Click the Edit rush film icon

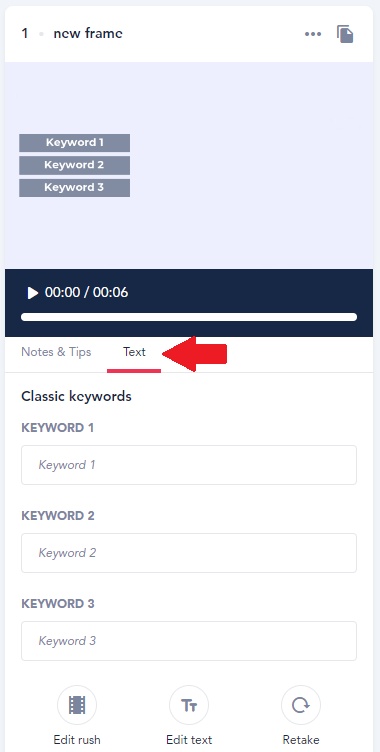pos(77,705)
